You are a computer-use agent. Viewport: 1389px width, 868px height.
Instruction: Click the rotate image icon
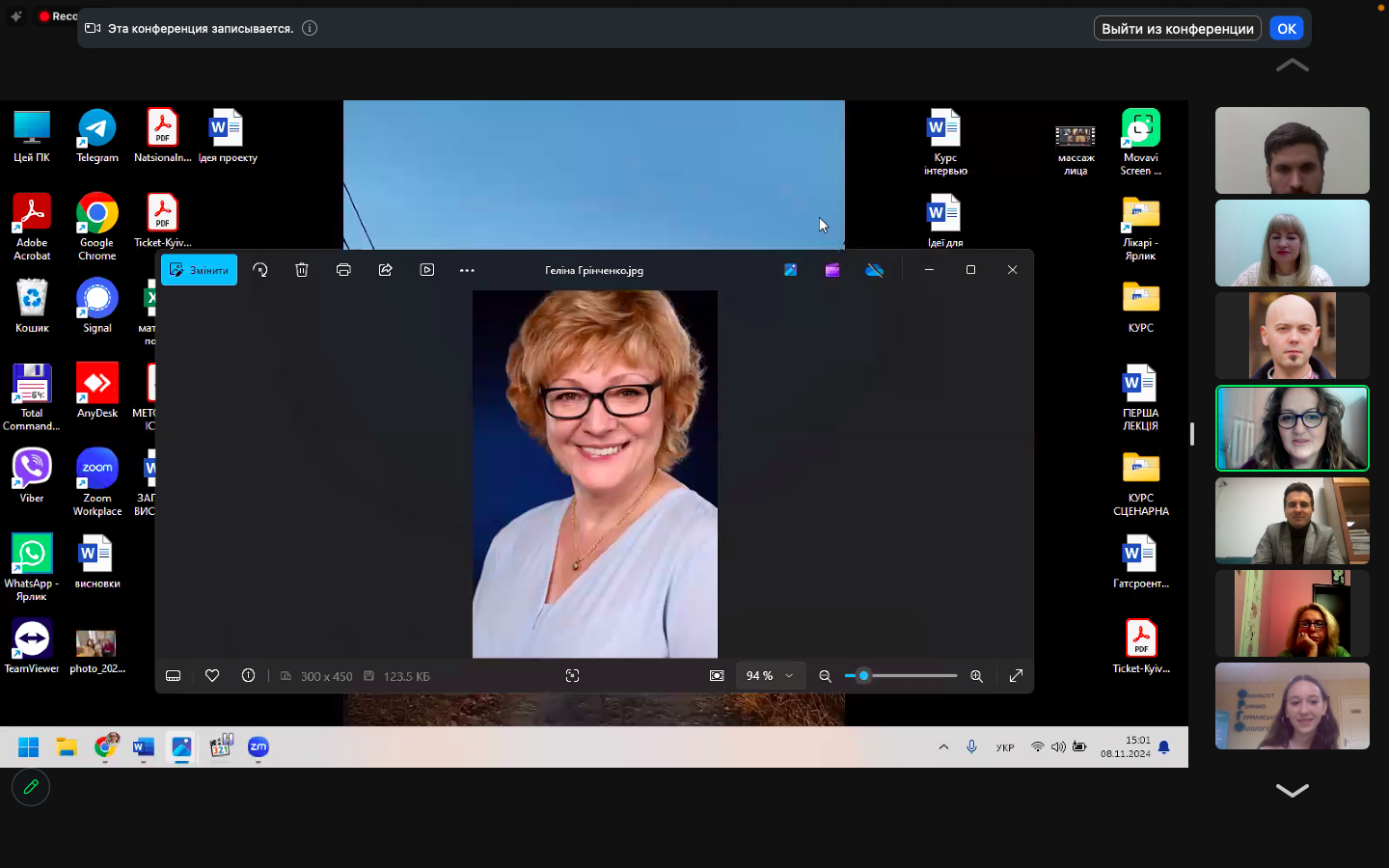pyautogui.click(x=260, y=270)
